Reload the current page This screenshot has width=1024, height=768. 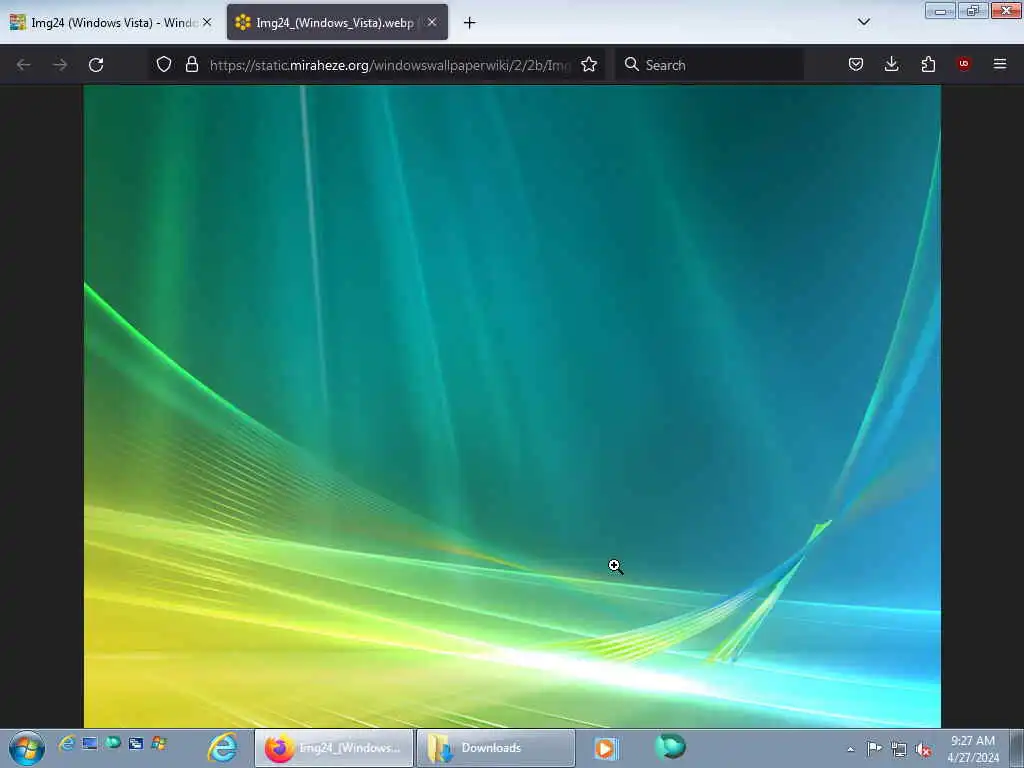96,65
